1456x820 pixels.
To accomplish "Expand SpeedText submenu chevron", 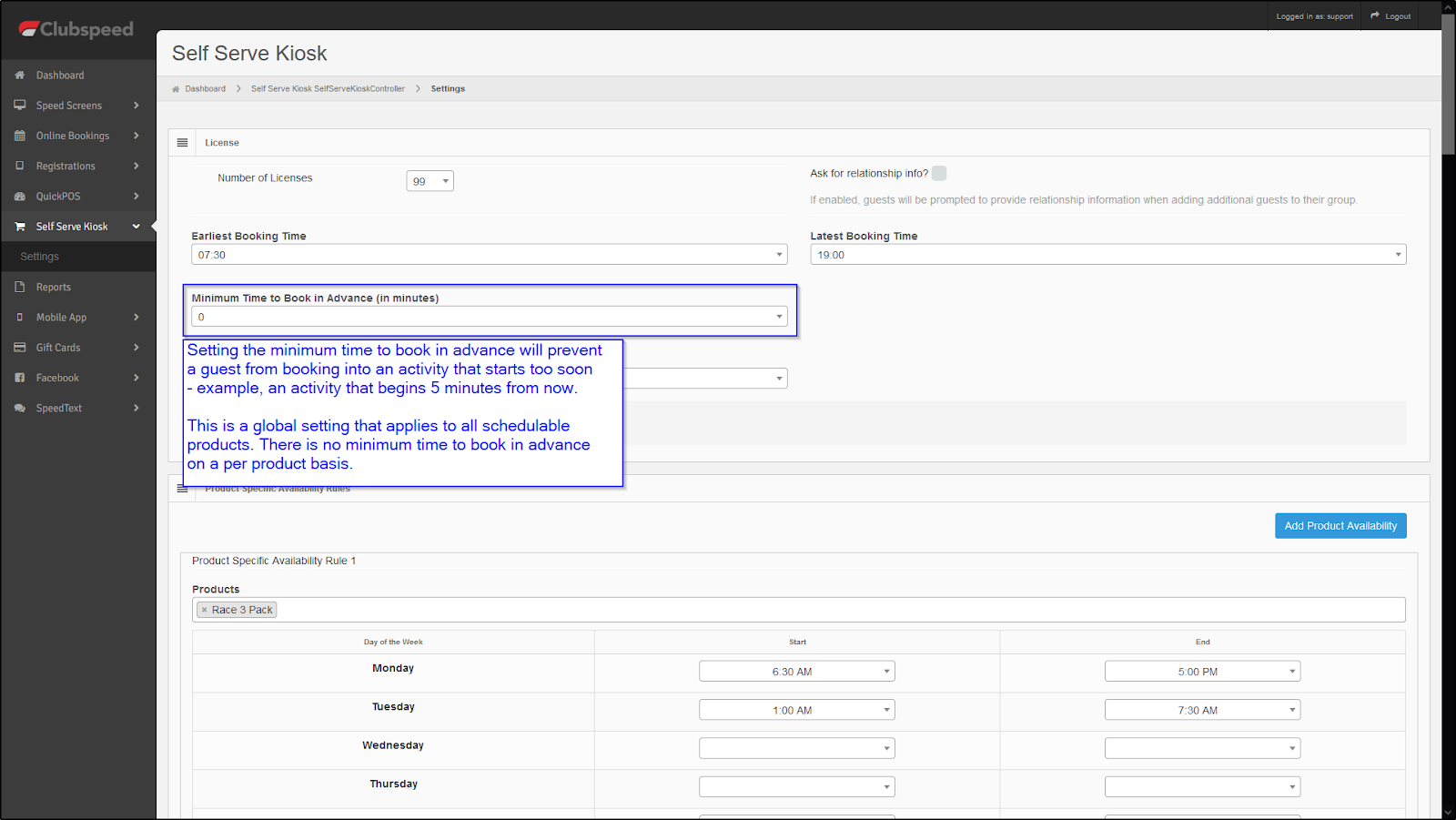I will tap(136, 408).
